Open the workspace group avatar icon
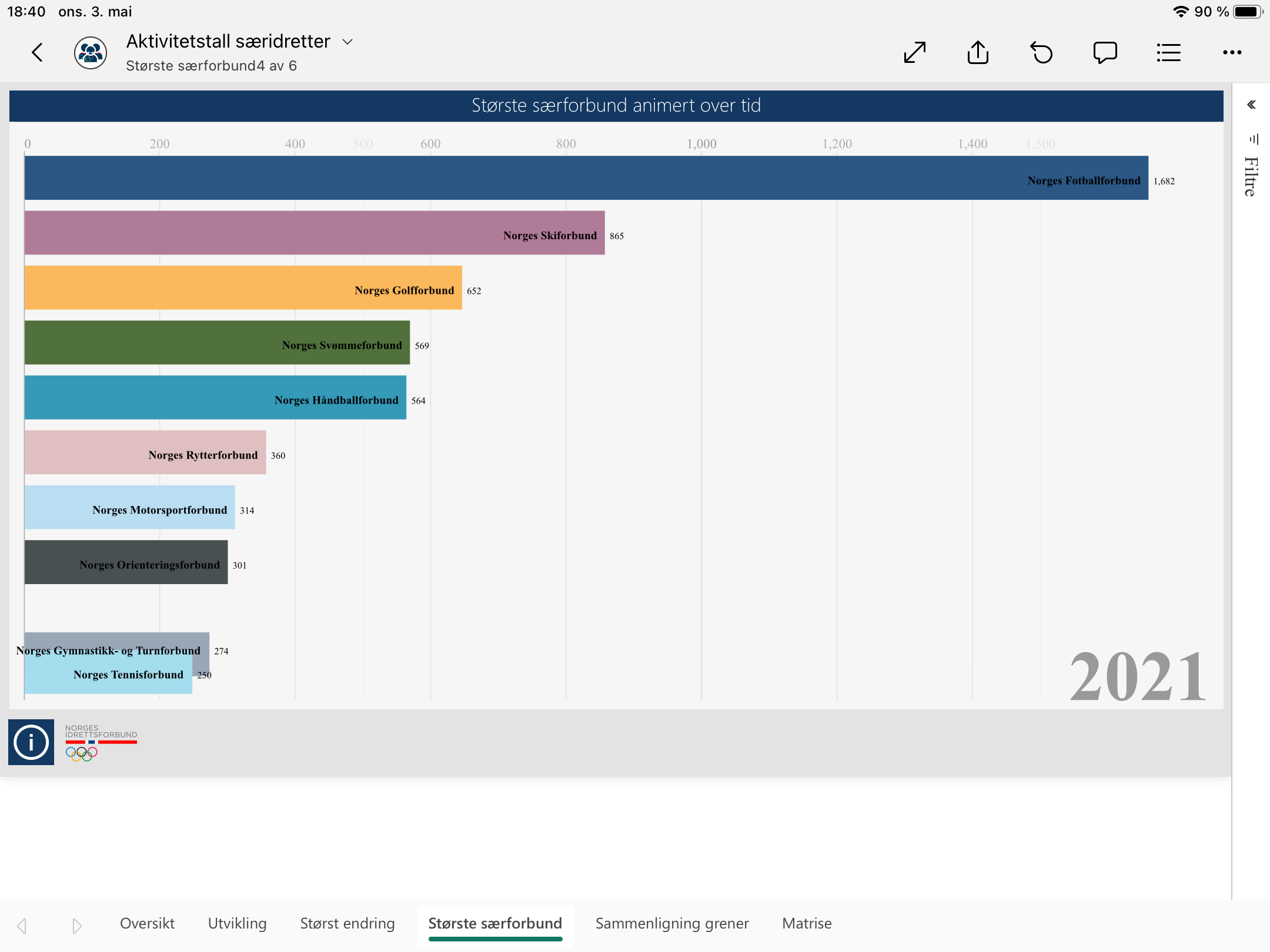 [90, 53]
